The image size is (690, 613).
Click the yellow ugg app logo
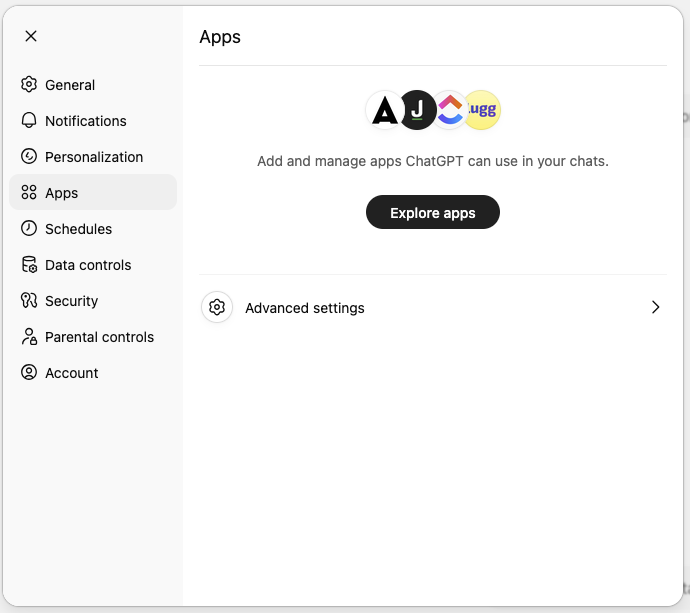483,110
